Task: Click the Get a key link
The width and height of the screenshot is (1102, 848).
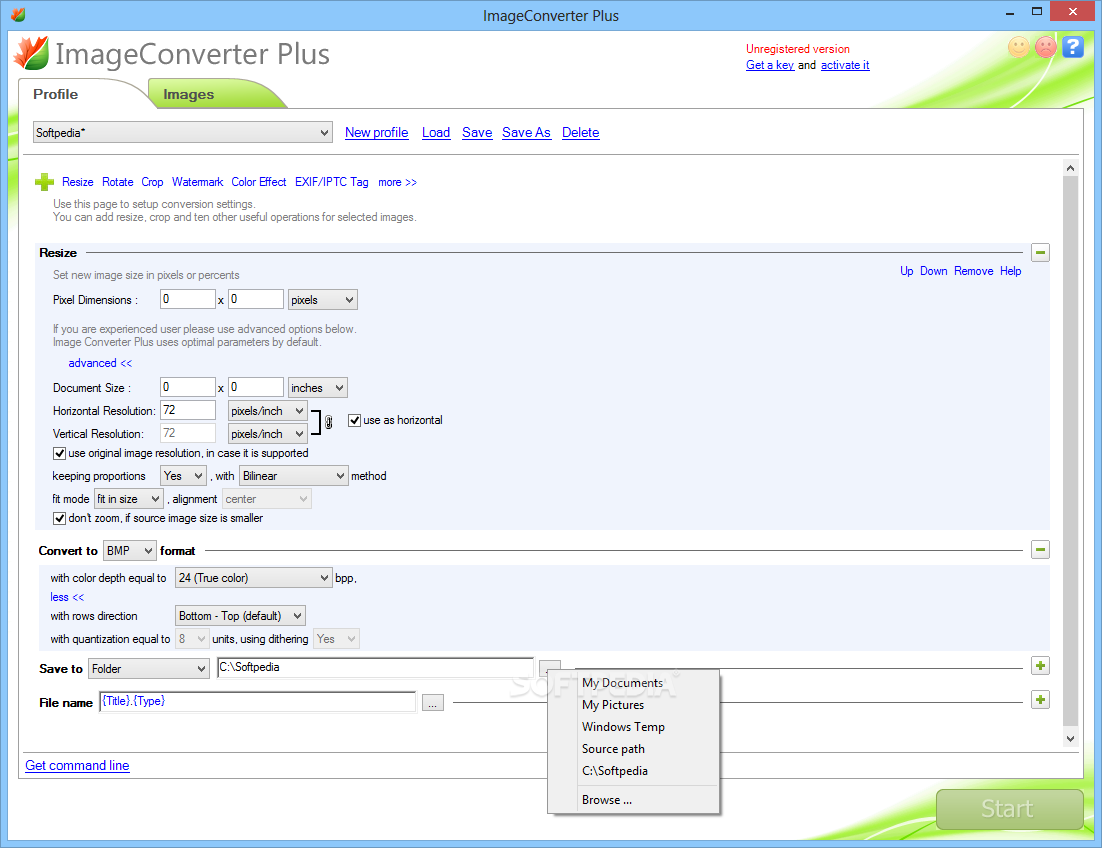Action: [x=770, y=65]
